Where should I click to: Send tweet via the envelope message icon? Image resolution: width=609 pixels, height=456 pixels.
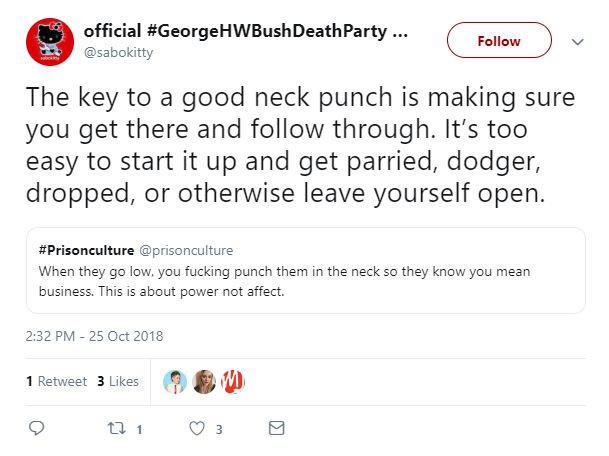[x=277, y=428]
